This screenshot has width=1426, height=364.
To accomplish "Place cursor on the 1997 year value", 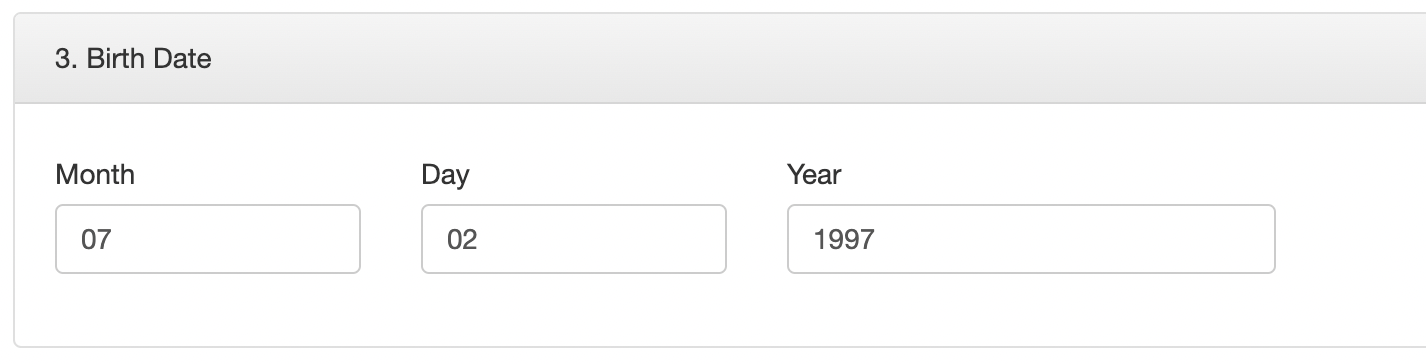I will pos(844,240).
